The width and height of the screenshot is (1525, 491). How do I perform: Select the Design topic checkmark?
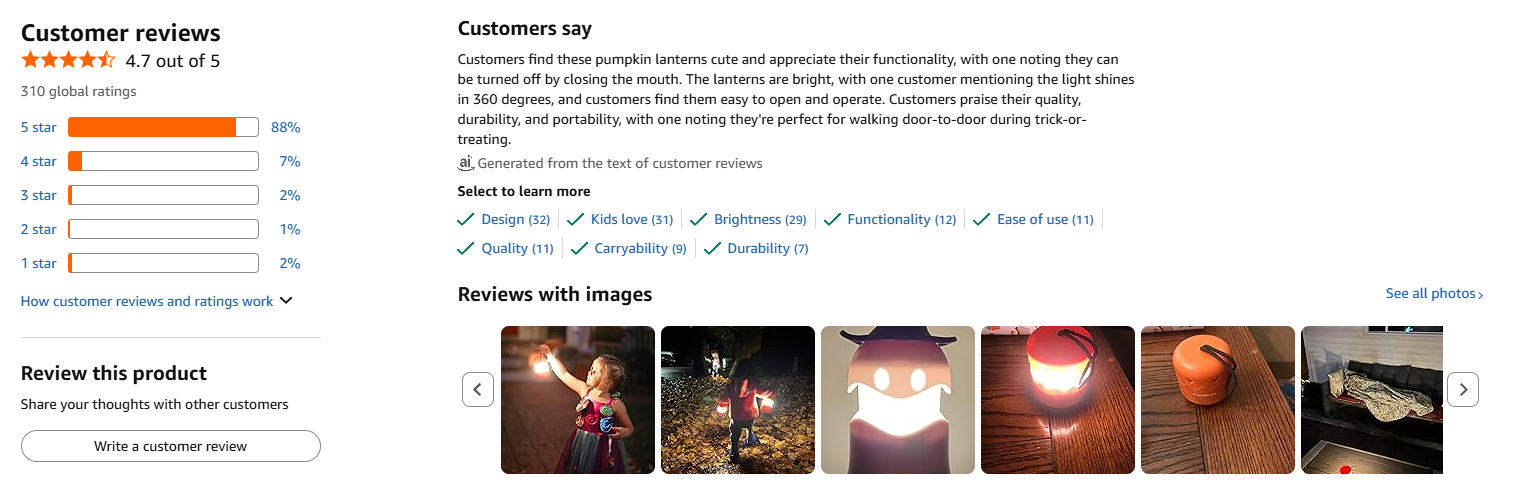tap(465, 219)
